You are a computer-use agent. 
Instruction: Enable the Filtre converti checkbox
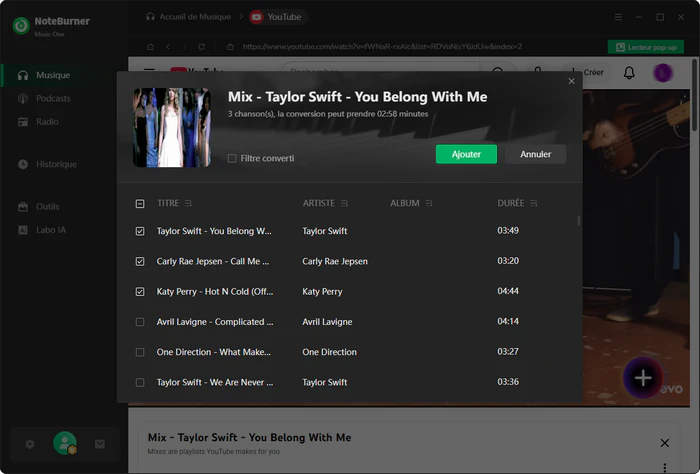click(232, 158)
